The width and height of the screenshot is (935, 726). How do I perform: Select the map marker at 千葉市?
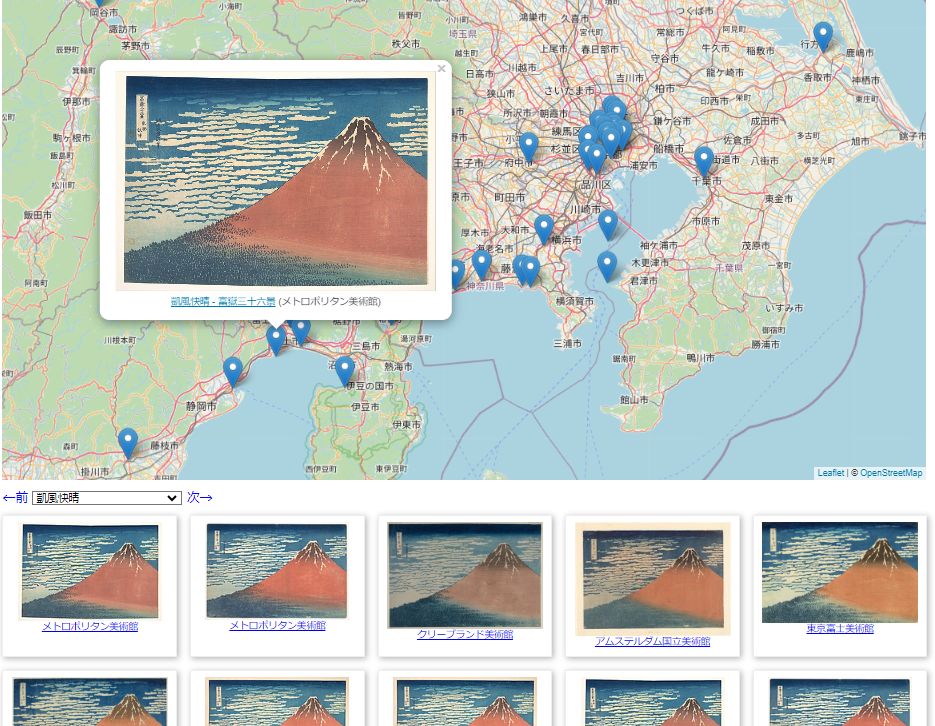click(704, 162)
